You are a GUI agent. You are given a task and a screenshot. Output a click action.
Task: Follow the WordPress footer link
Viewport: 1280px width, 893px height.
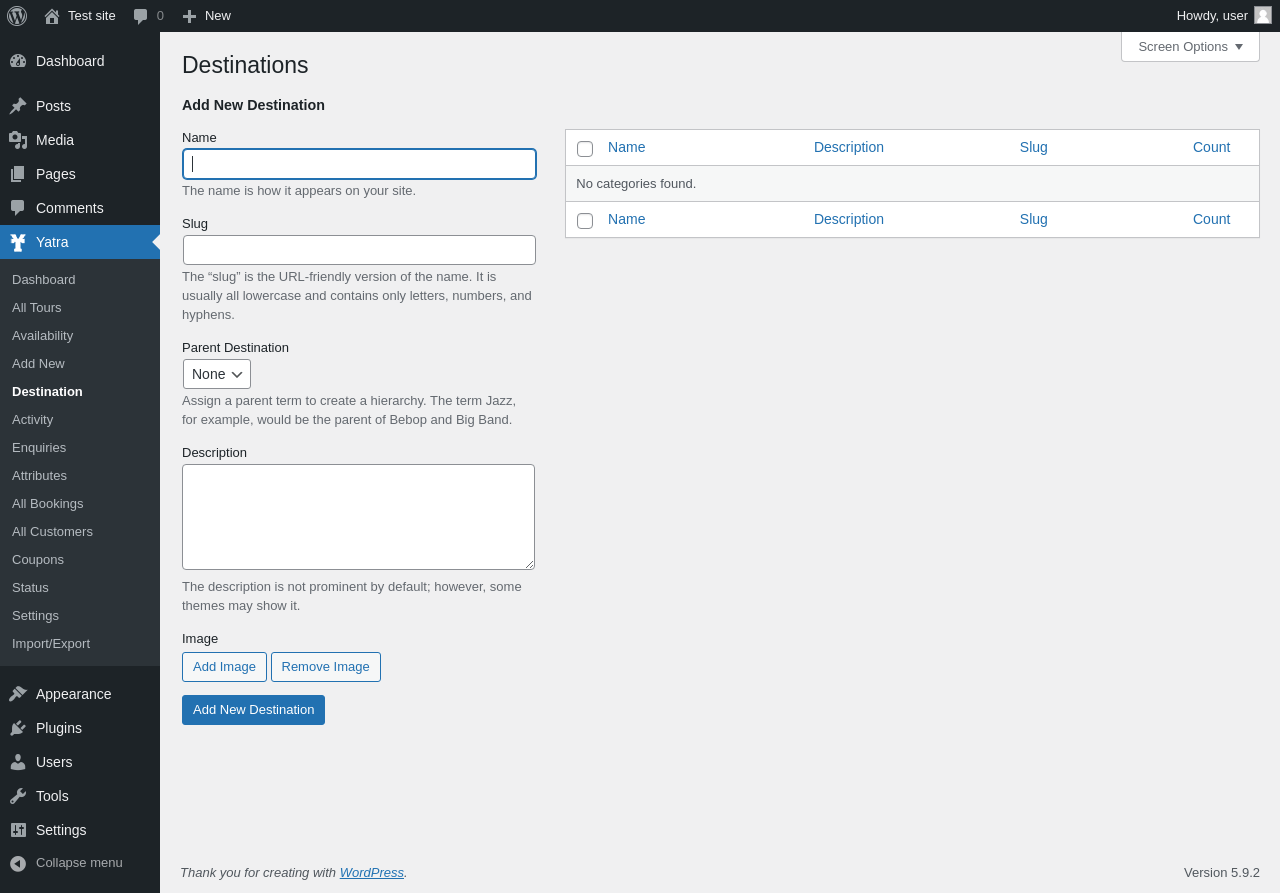coord(372,872)
